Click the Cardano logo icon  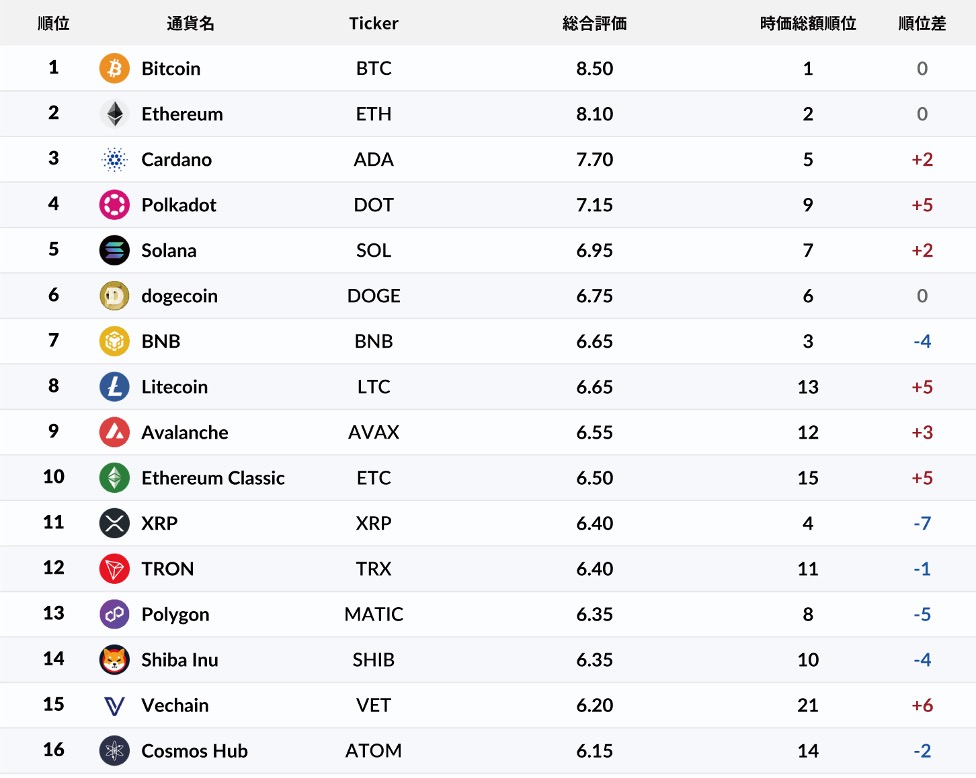tap(115, 160)
